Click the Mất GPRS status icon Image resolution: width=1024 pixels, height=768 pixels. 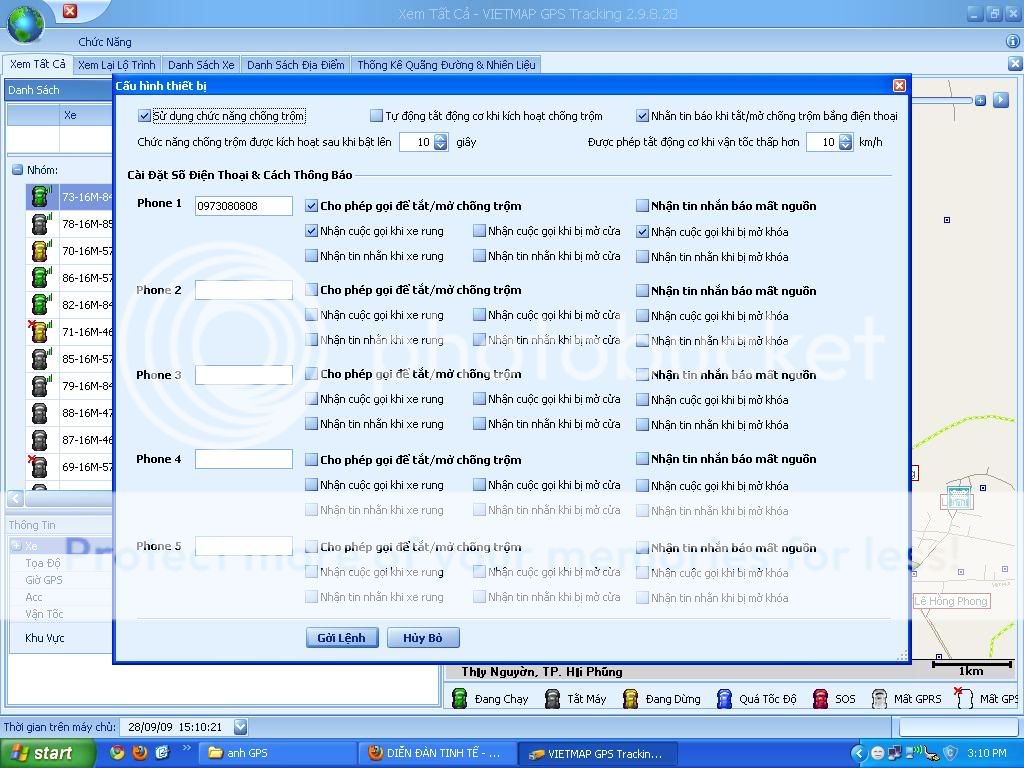pos(879,699)
